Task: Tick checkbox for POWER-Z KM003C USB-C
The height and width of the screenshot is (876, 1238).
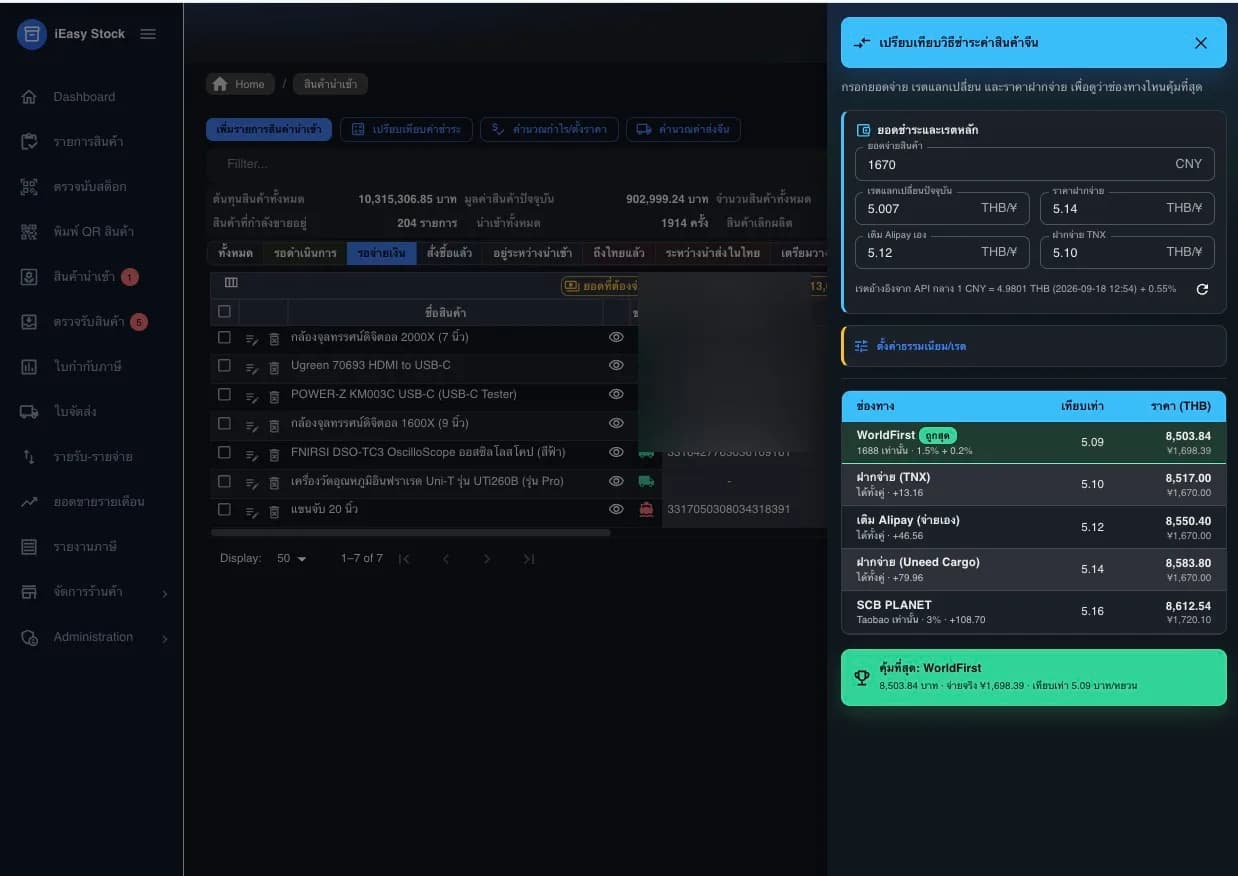Action: point(224,394)
